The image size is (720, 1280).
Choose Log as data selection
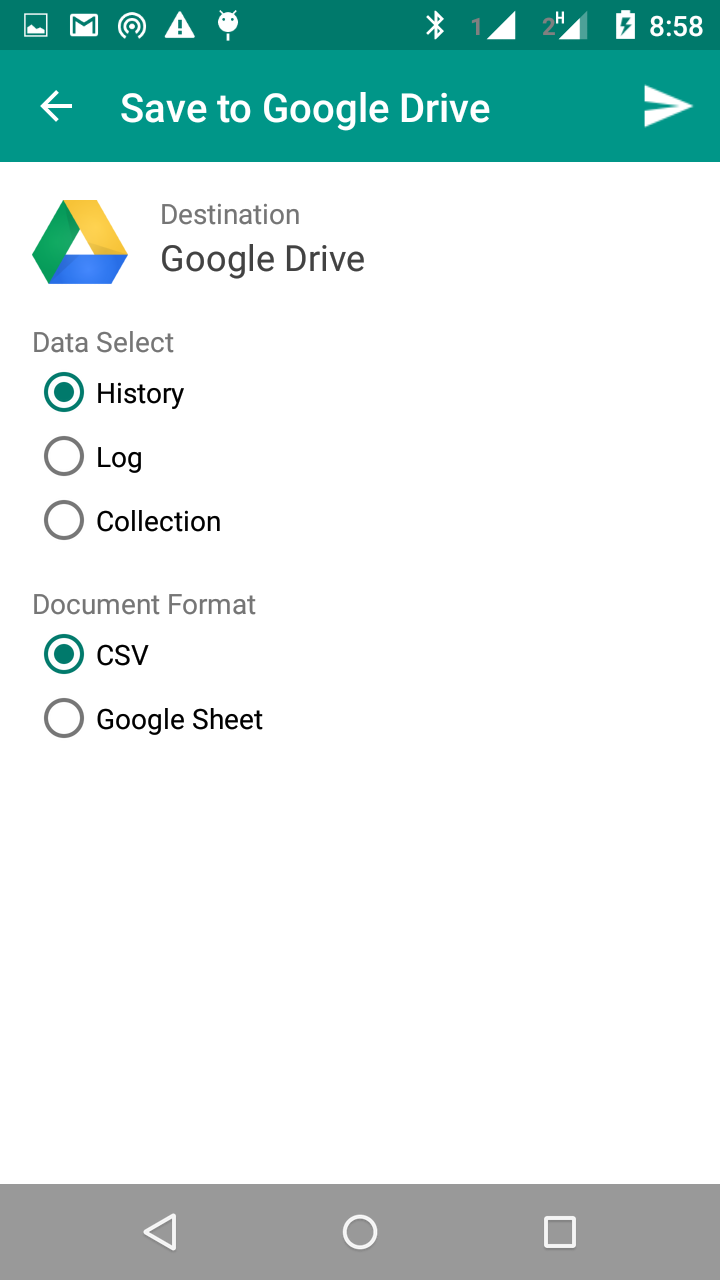pos(64,457)
